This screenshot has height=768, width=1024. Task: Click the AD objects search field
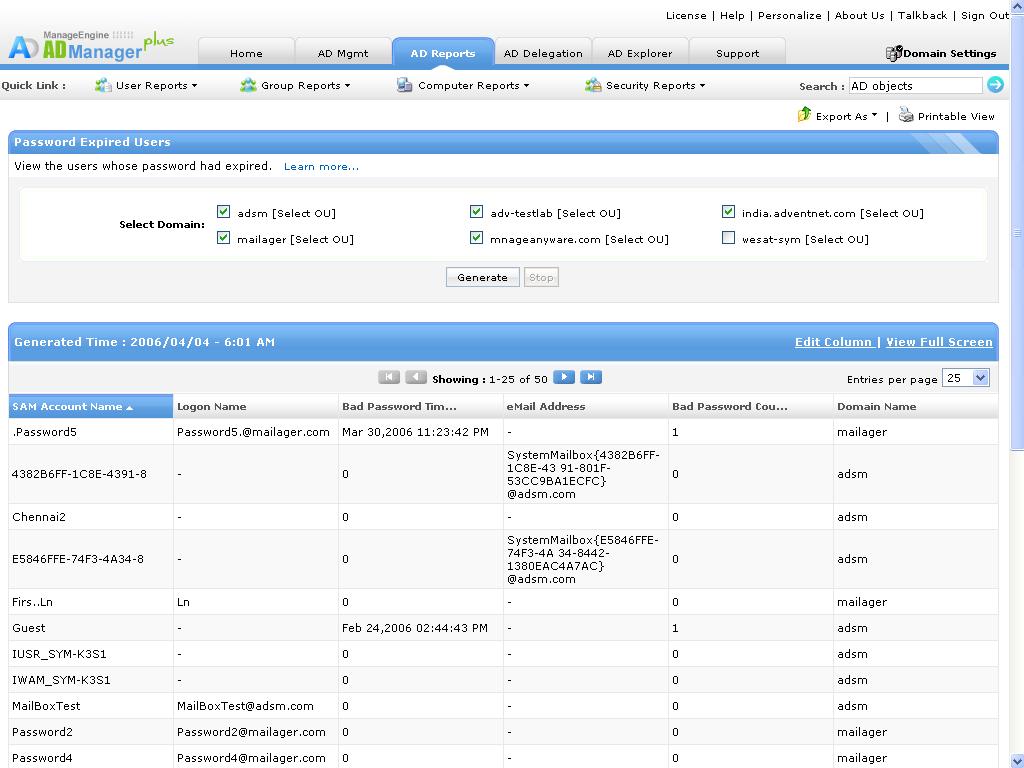914,86
